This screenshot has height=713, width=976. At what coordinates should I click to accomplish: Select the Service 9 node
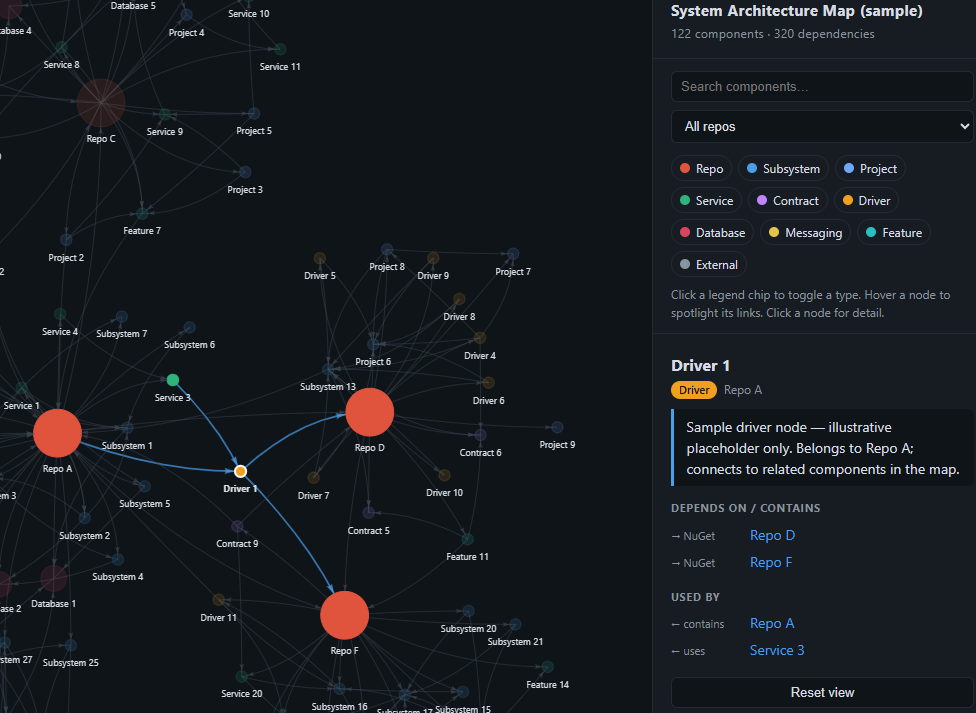(165, 115)
